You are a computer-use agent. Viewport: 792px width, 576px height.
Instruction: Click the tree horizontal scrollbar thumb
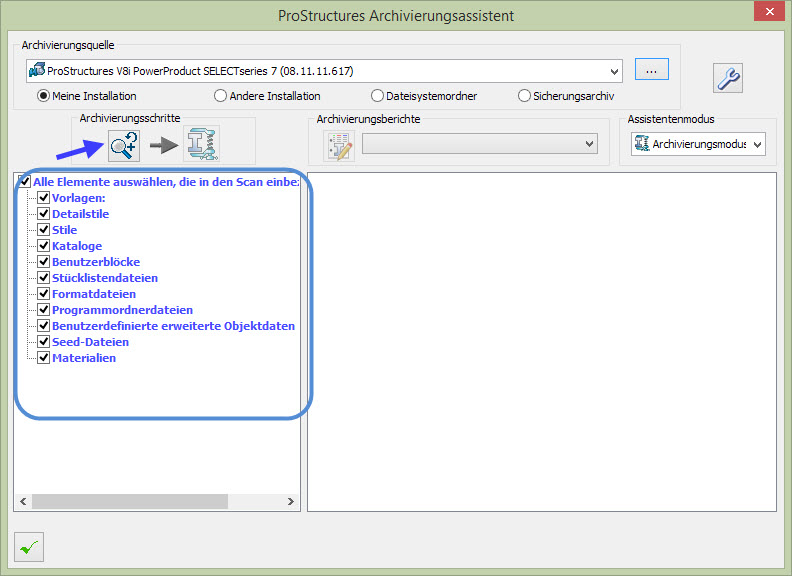click(130, 501)
